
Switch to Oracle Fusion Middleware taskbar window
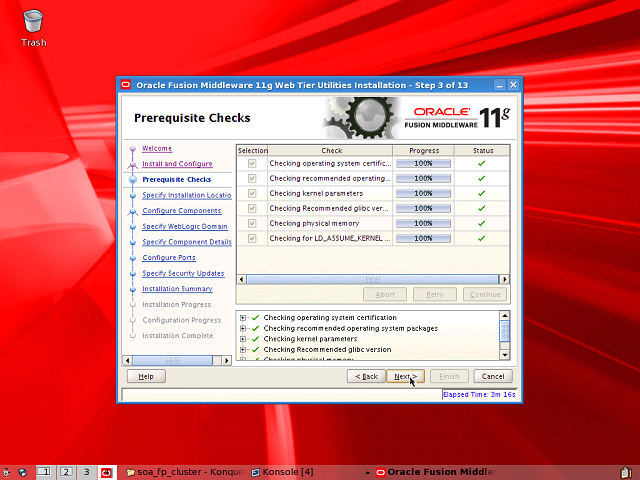tap(436, 472)
